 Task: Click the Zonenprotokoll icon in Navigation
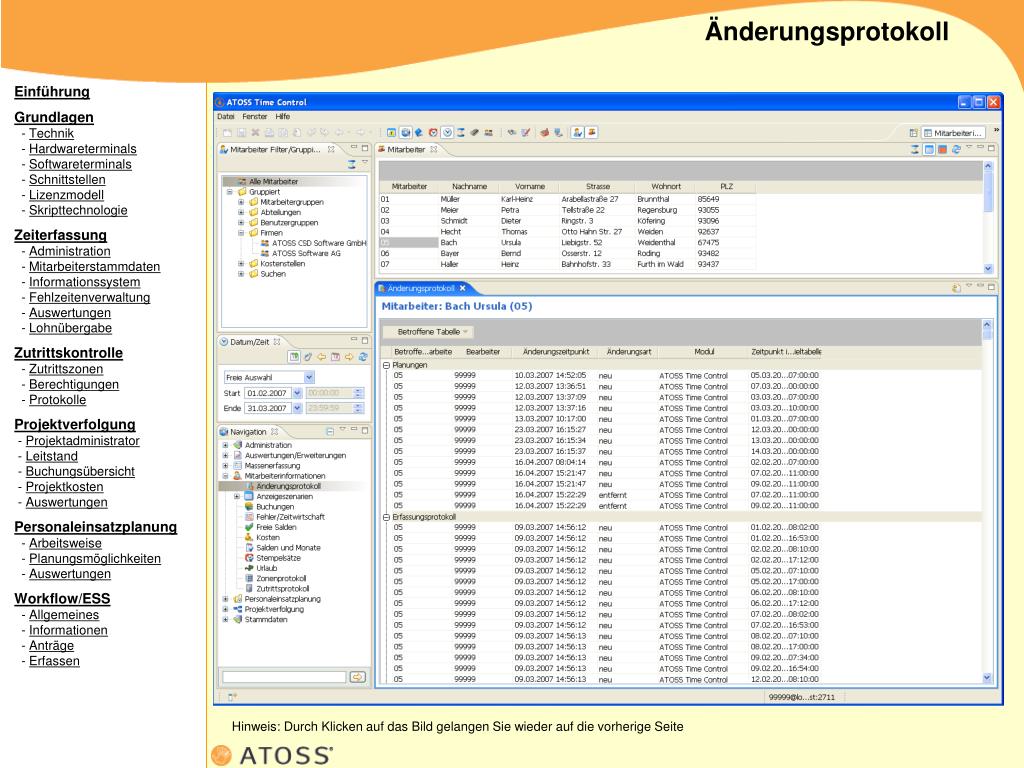point(249,579)
